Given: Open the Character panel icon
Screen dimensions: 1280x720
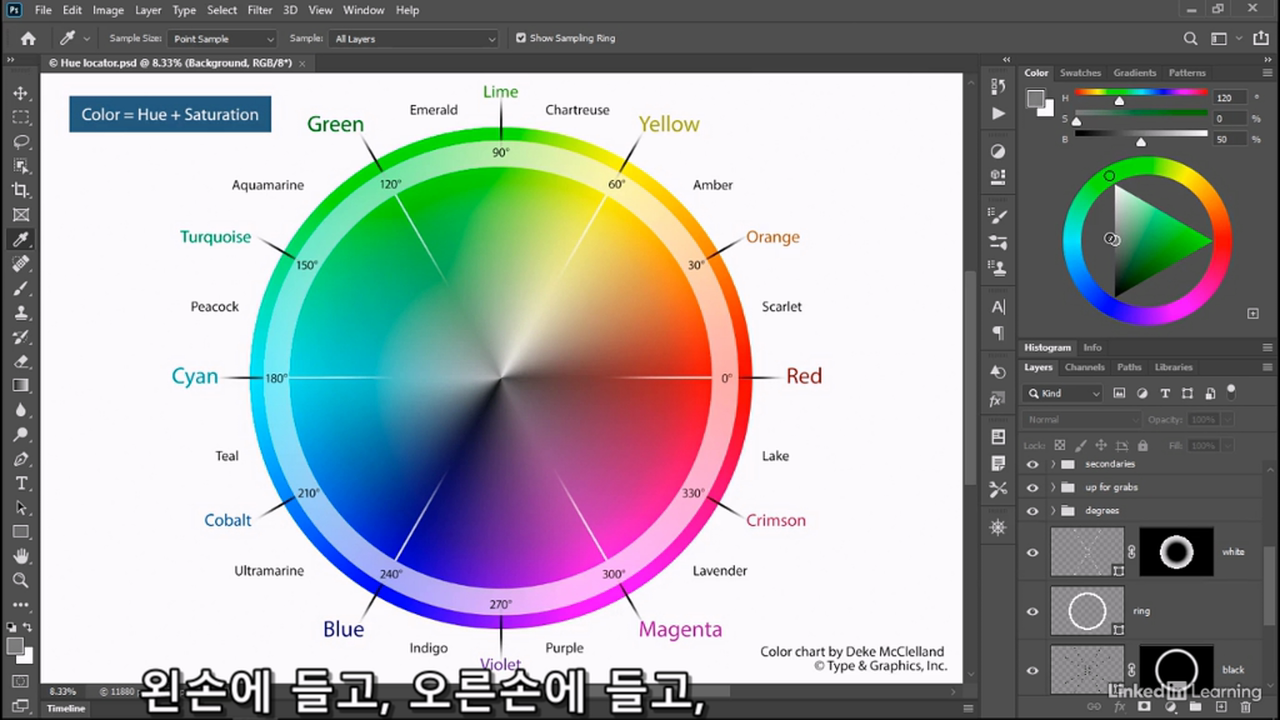Looking at the screenshot, I should coord(998,307).
